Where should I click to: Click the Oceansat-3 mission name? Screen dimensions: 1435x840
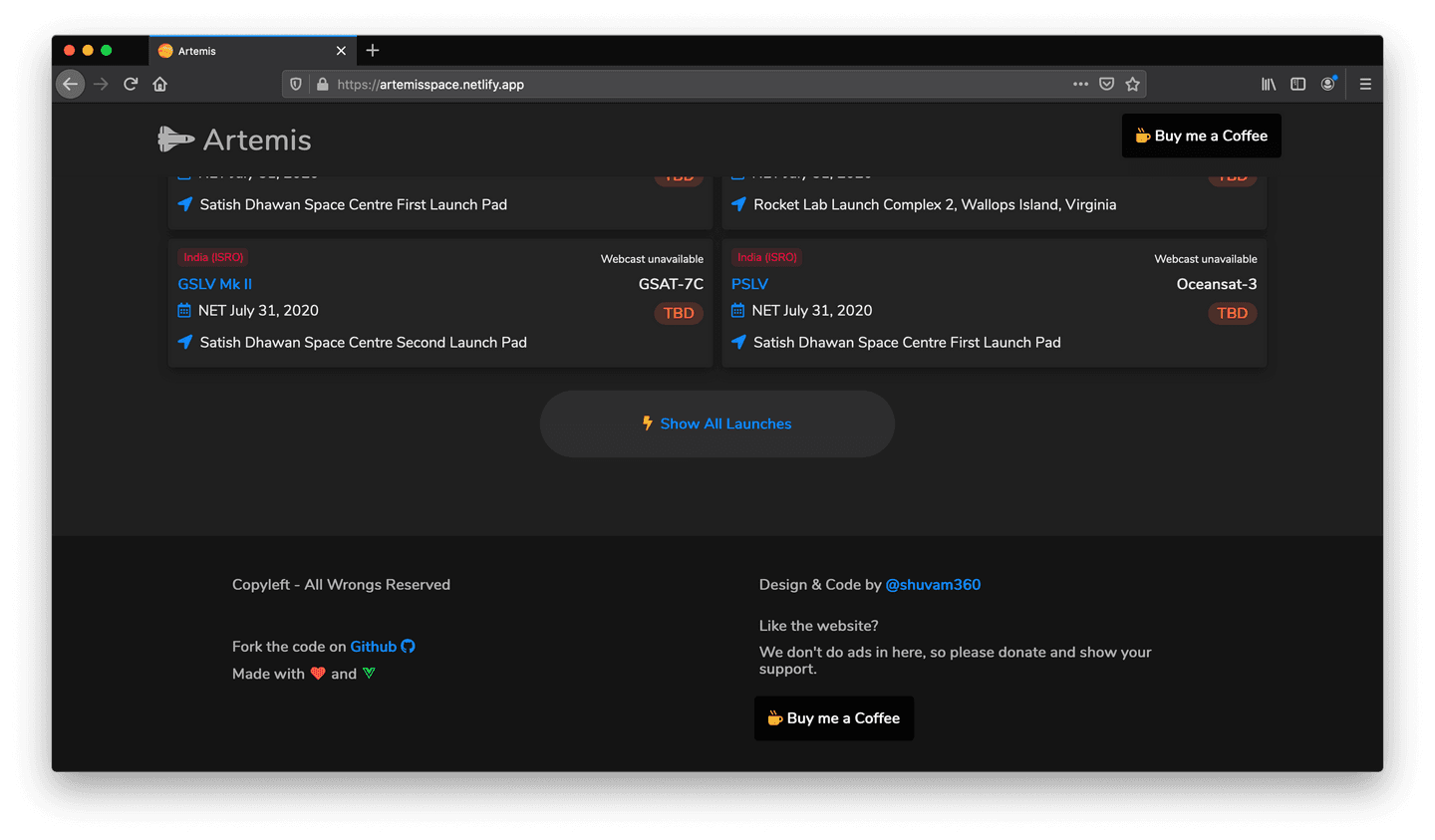[1217, 284]
